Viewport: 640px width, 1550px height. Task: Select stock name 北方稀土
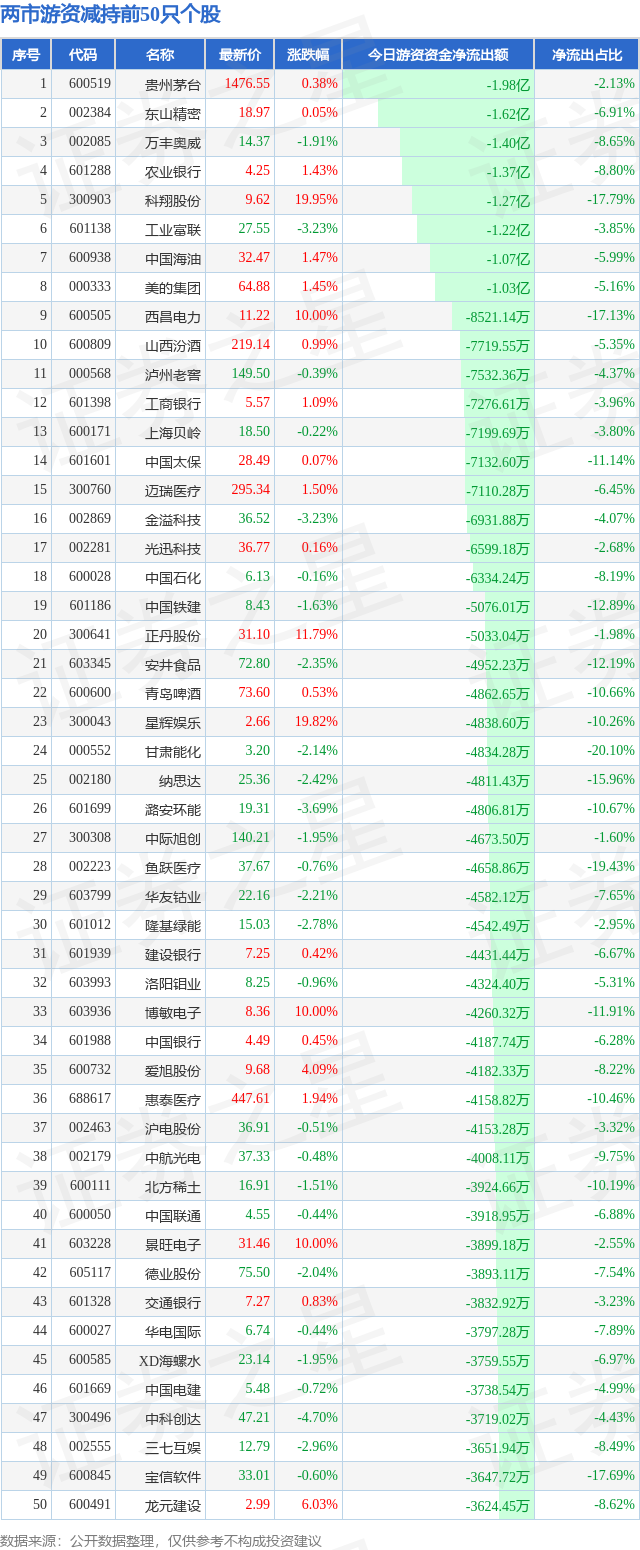173,1186
